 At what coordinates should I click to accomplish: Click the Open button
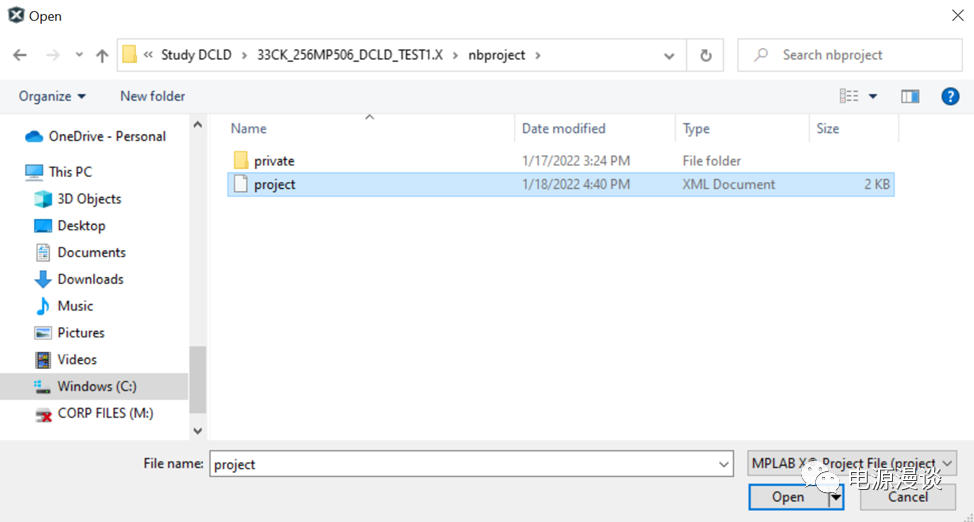point(787,497)
